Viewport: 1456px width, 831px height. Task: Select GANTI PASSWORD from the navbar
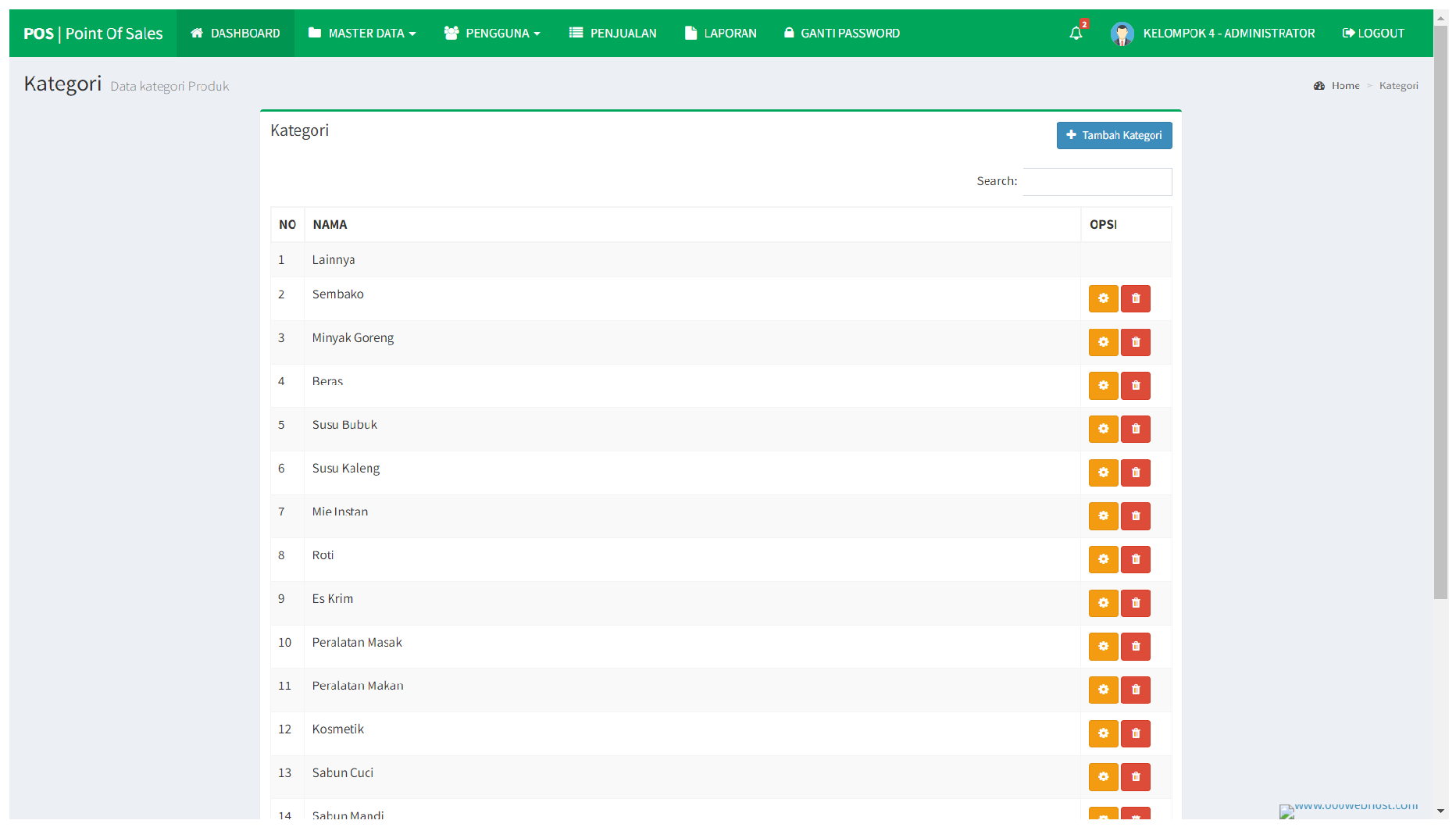point(842,33)
